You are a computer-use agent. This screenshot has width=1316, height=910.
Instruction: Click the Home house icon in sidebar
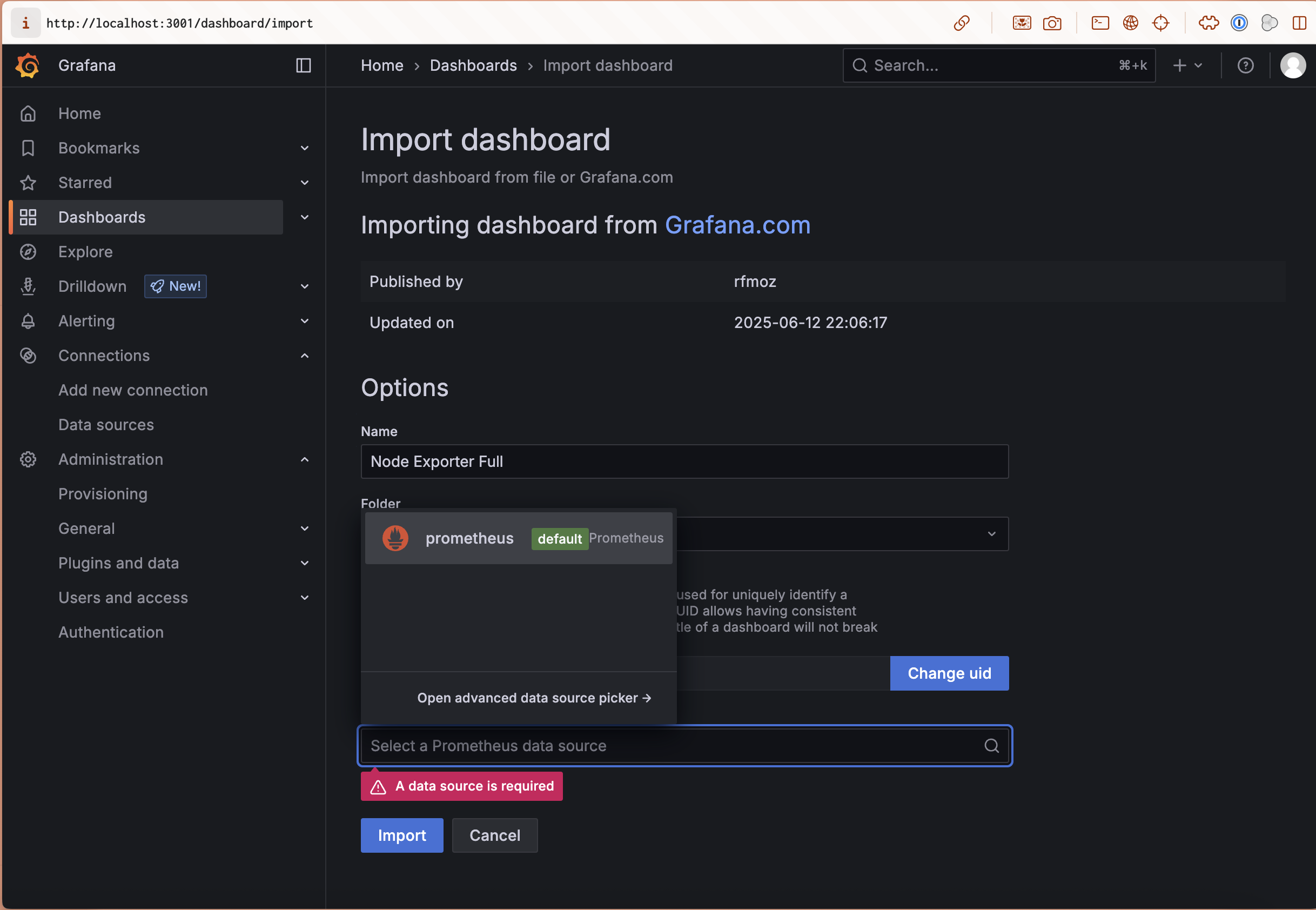[x=28, y=113]
